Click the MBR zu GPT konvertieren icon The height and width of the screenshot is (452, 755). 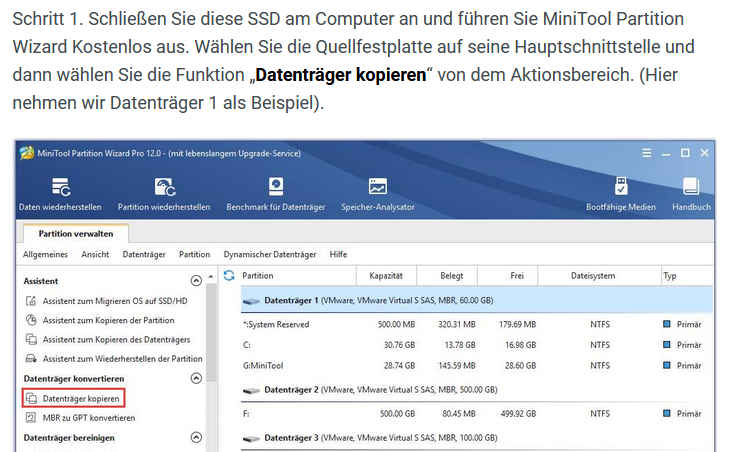(x=31, y=417)
